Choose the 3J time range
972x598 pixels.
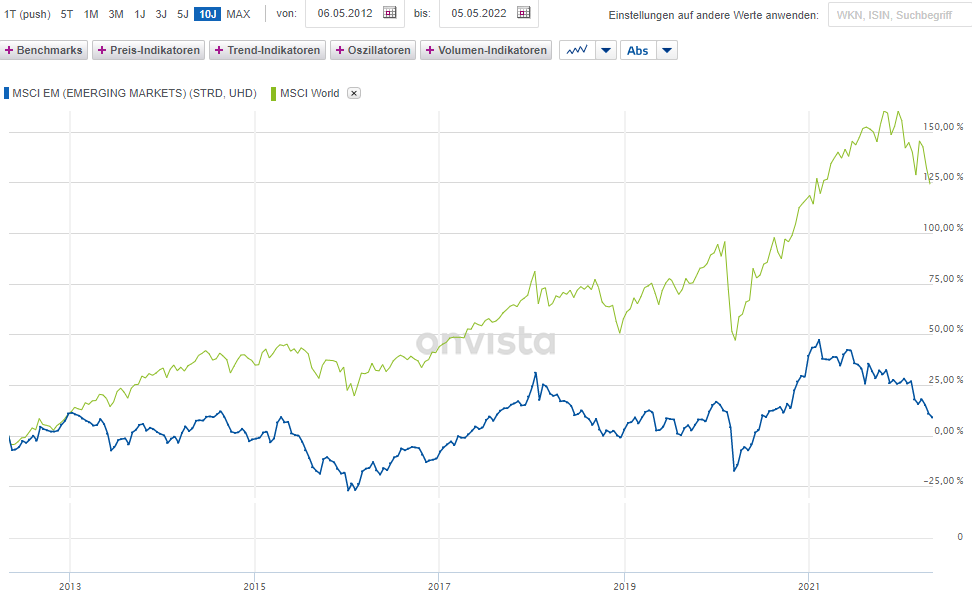(x=161, y=14)
